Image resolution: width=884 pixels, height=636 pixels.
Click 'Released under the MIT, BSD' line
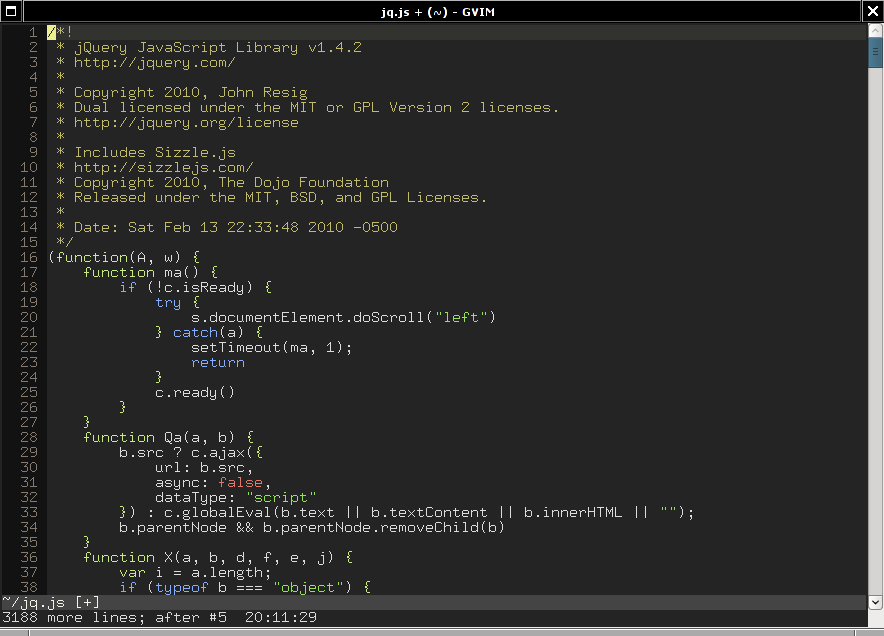pos(281,197)
